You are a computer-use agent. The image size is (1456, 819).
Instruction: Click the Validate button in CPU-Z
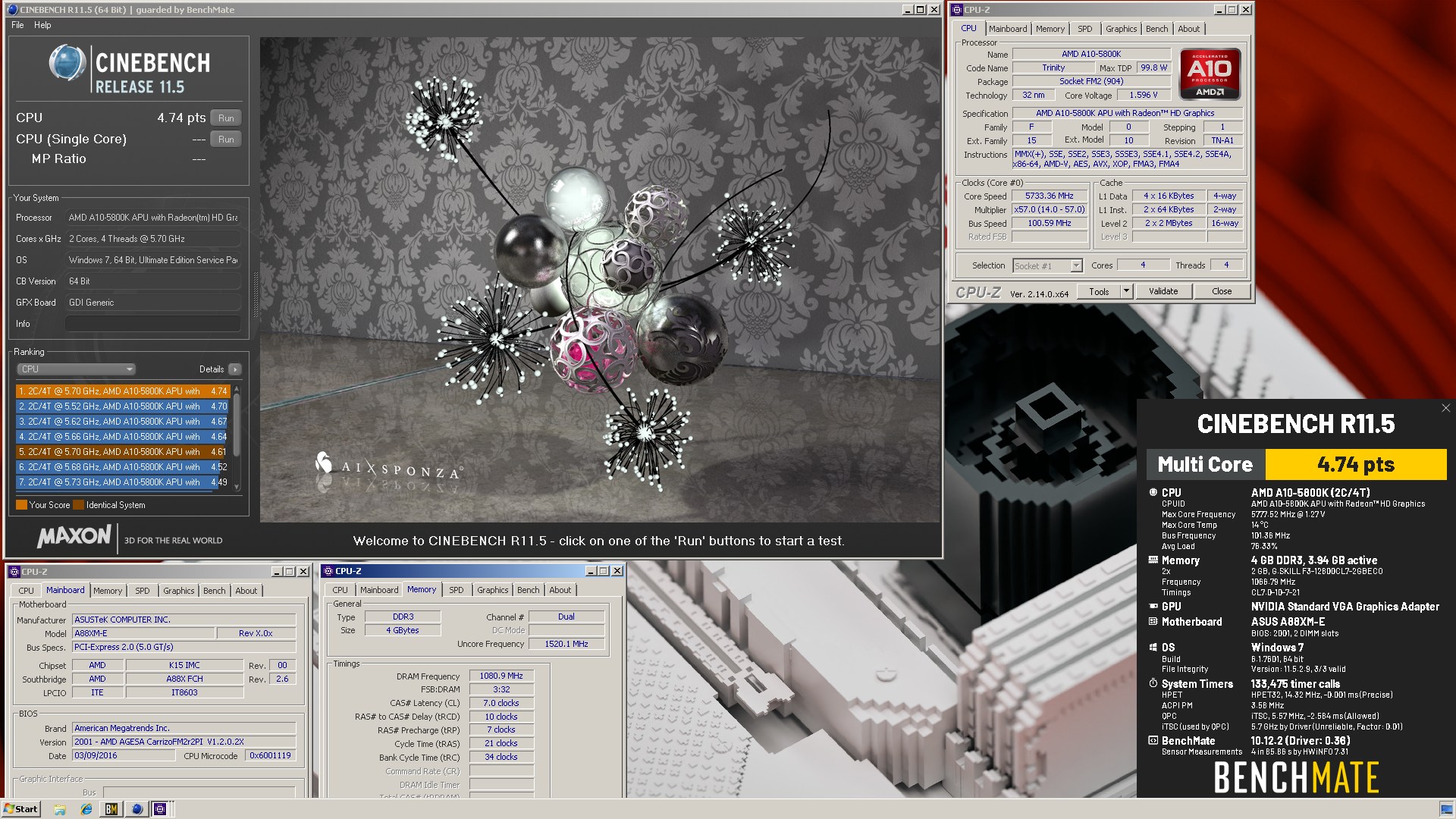(1163, 291)
